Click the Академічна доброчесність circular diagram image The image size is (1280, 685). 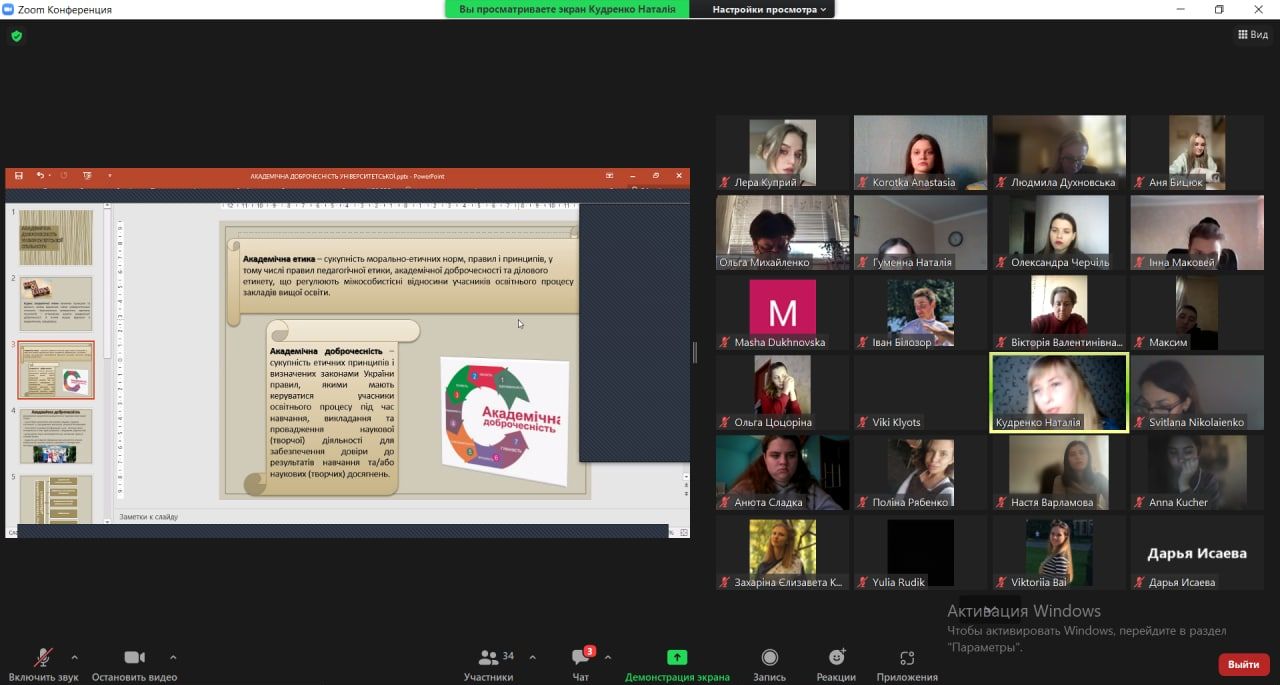pyautogui.click(x=503, y=420)
